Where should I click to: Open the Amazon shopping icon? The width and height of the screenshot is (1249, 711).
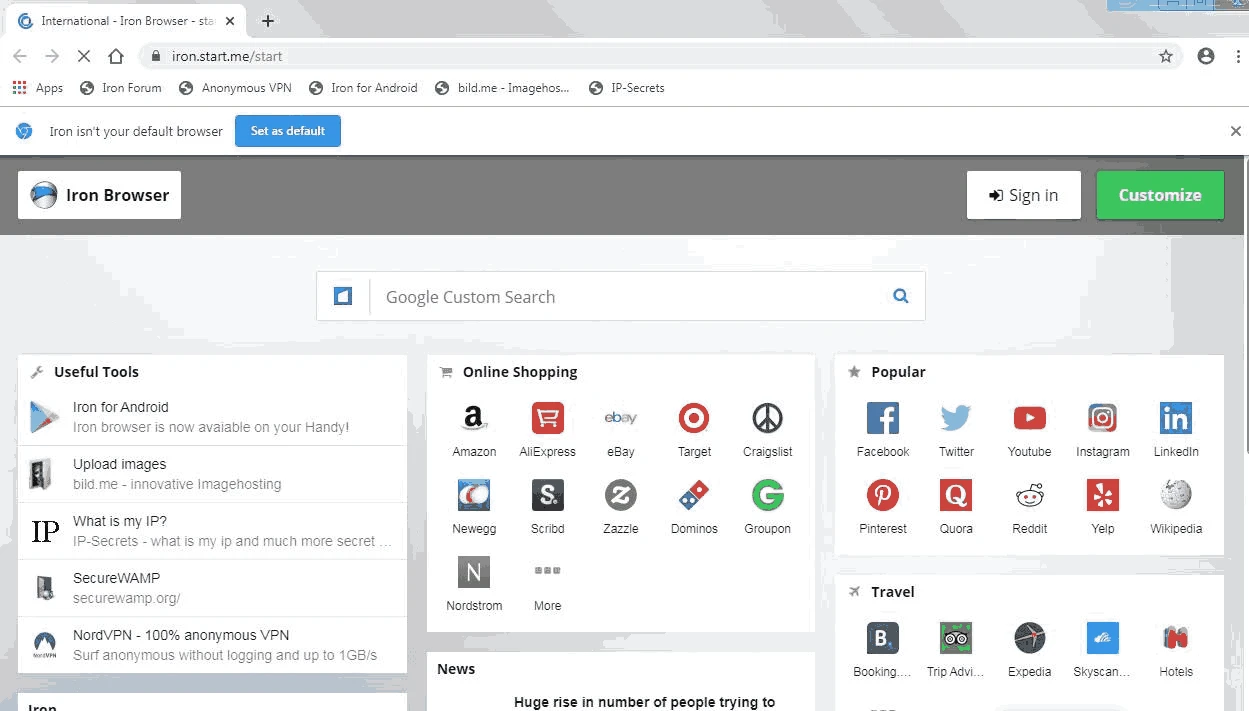[474, 418]
